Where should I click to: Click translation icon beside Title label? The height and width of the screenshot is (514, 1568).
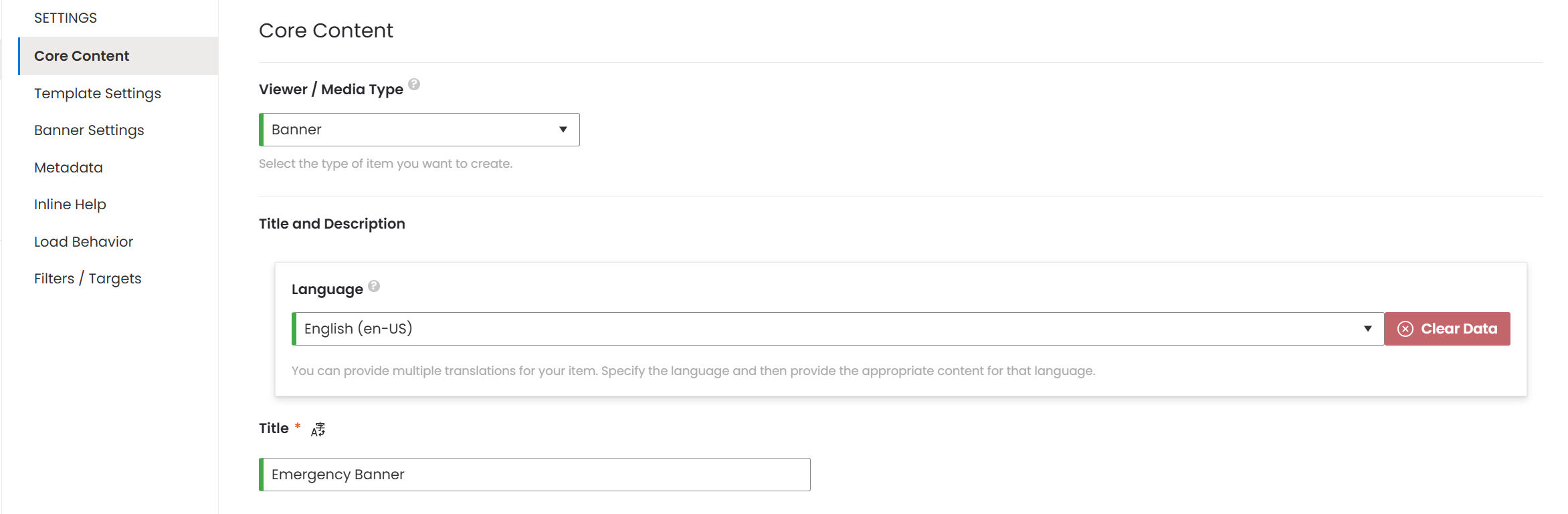coord(318,429)
